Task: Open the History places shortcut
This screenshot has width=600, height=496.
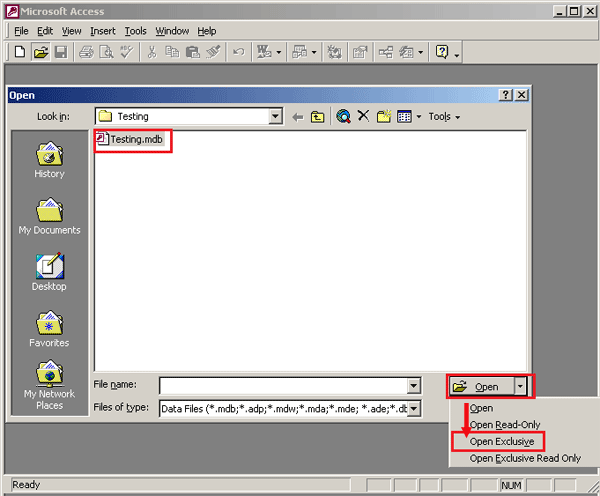Action: coord(49,160)
